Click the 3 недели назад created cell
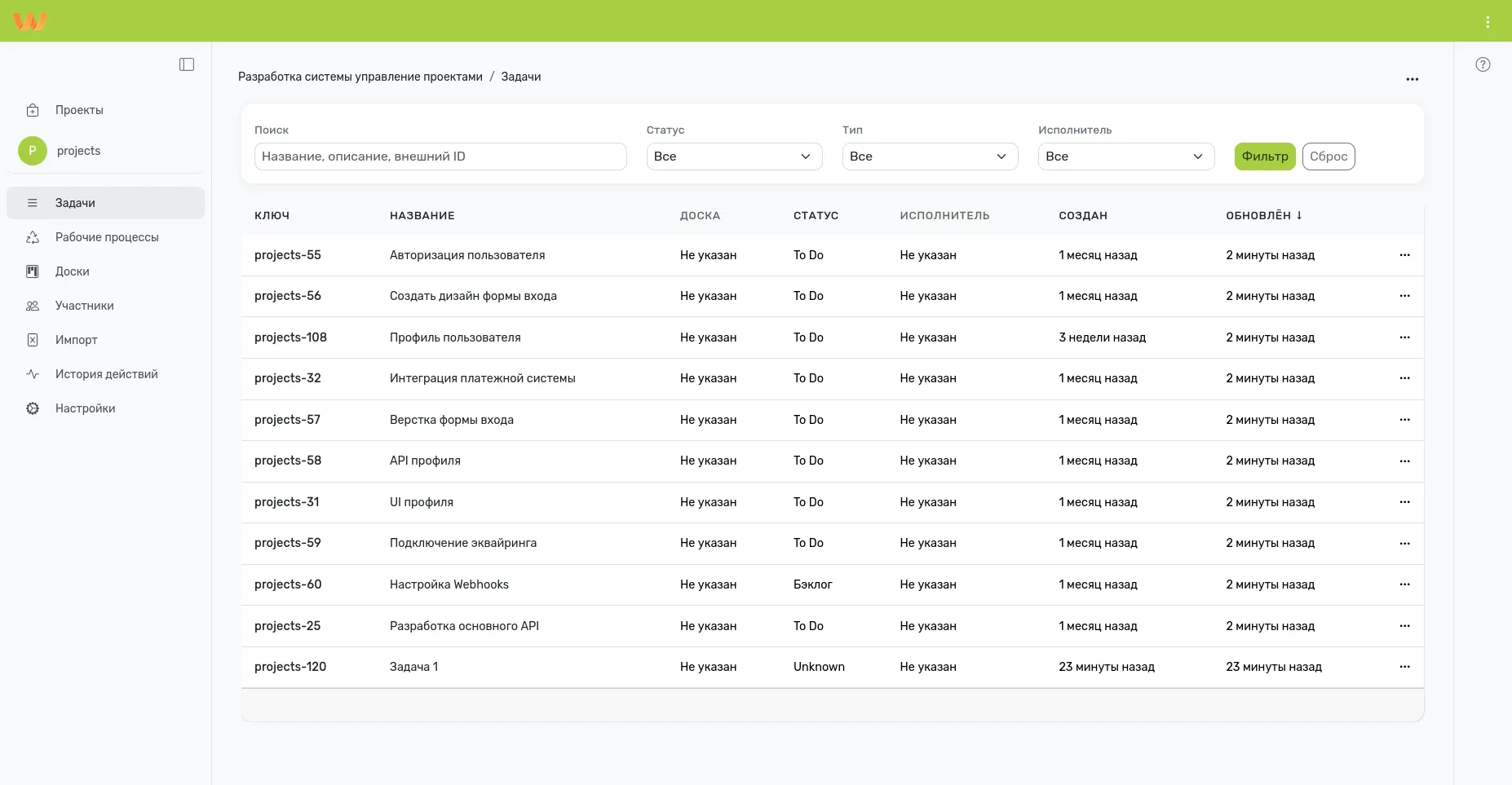 coord(1103,337)
